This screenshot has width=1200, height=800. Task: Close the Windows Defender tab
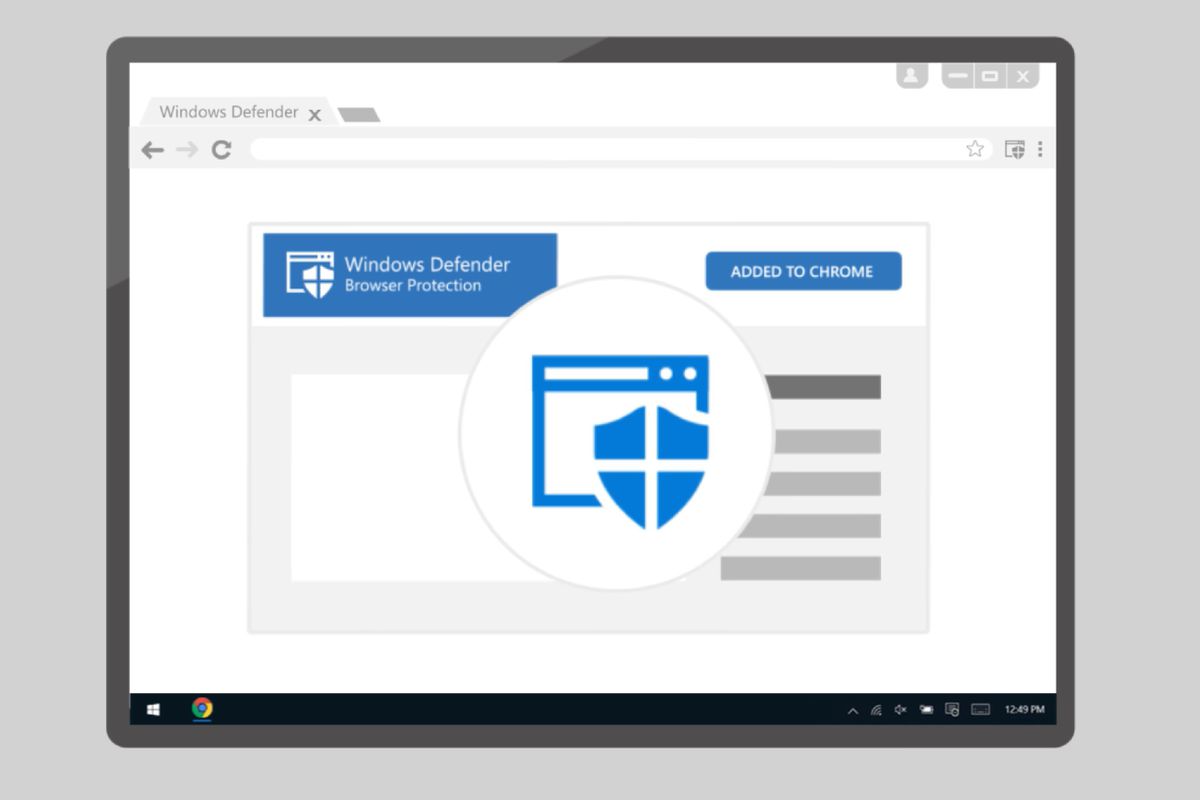click(315, 114)
